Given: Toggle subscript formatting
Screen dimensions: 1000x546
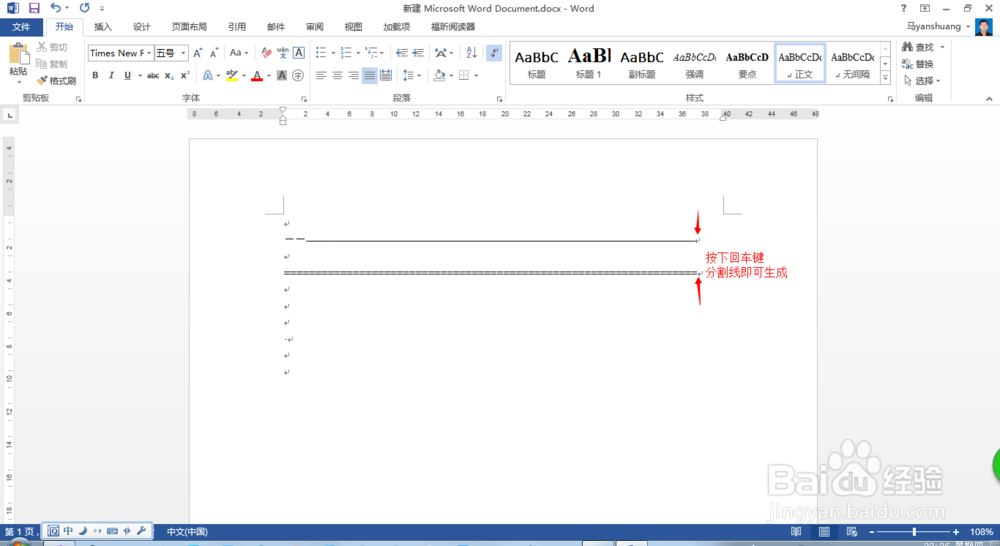Looking at the screenshot, I should [x=169, y=75].
